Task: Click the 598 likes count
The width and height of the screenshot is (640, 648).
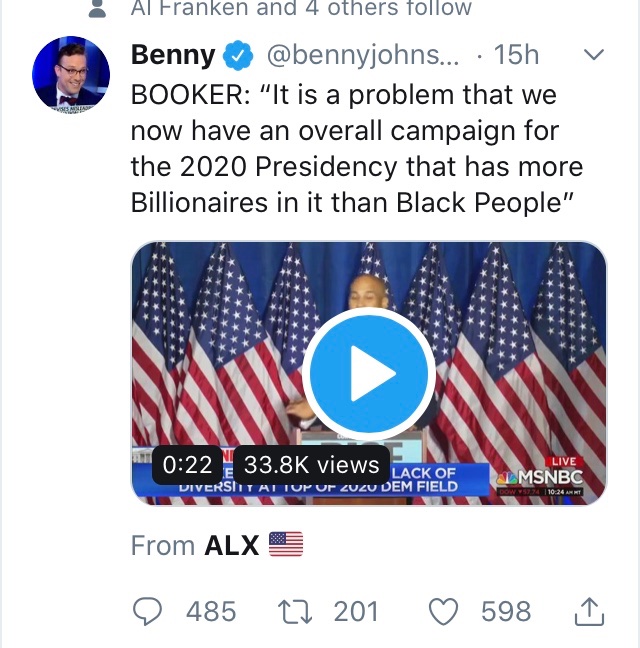Action: [x=506, y=611]
